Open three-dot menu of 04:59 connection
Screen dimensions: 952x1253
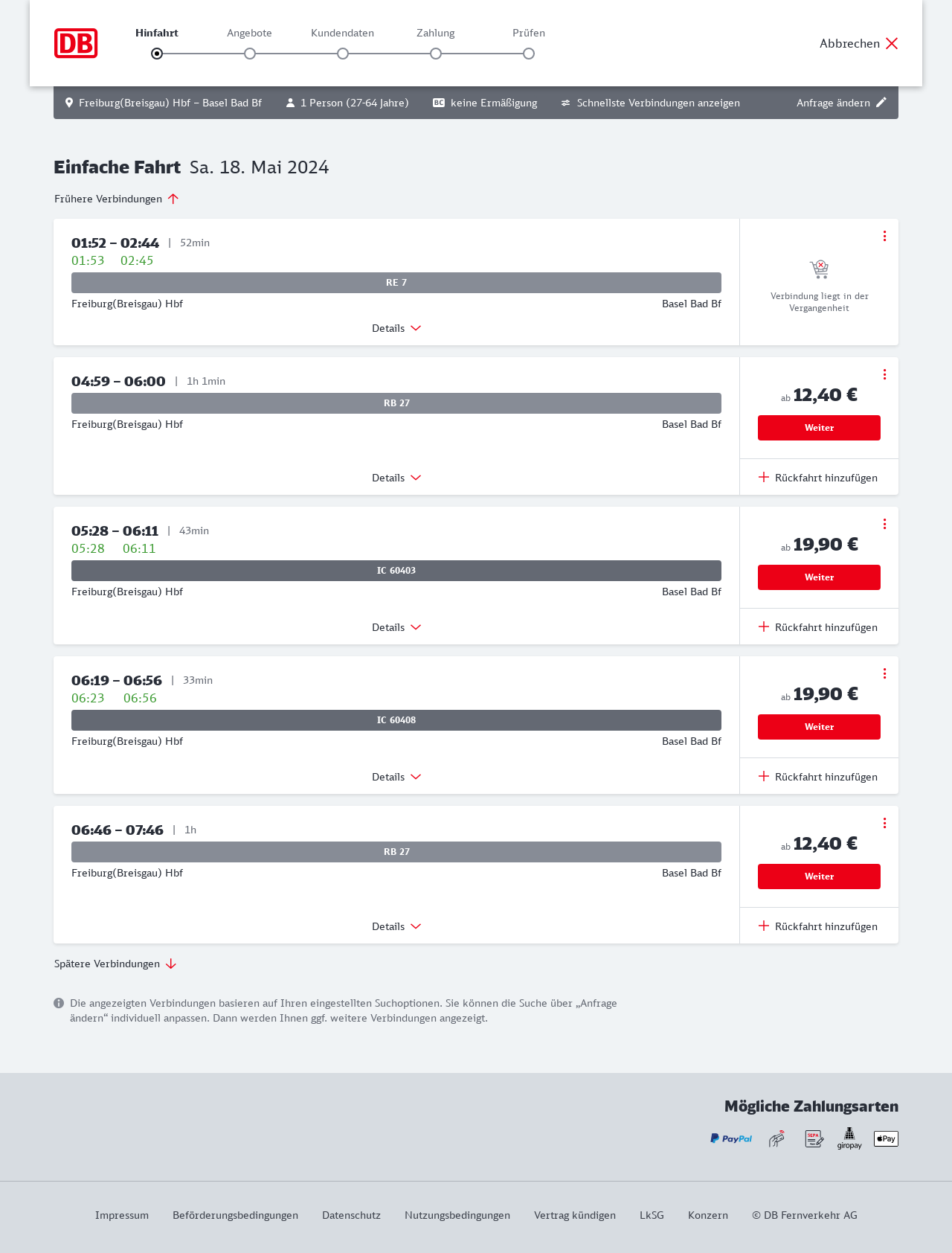click(x=884, y=374)
